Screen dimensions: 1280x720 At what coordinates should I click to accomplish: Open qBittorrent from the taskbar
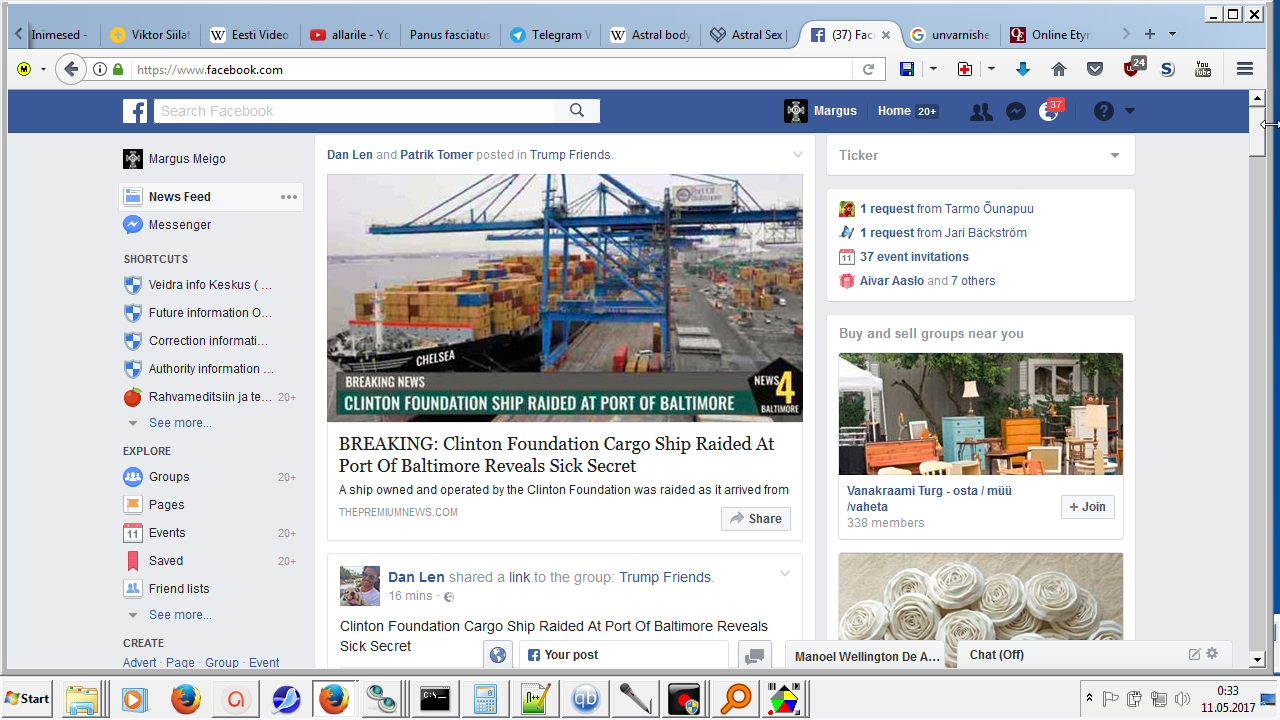click(586, 698)
